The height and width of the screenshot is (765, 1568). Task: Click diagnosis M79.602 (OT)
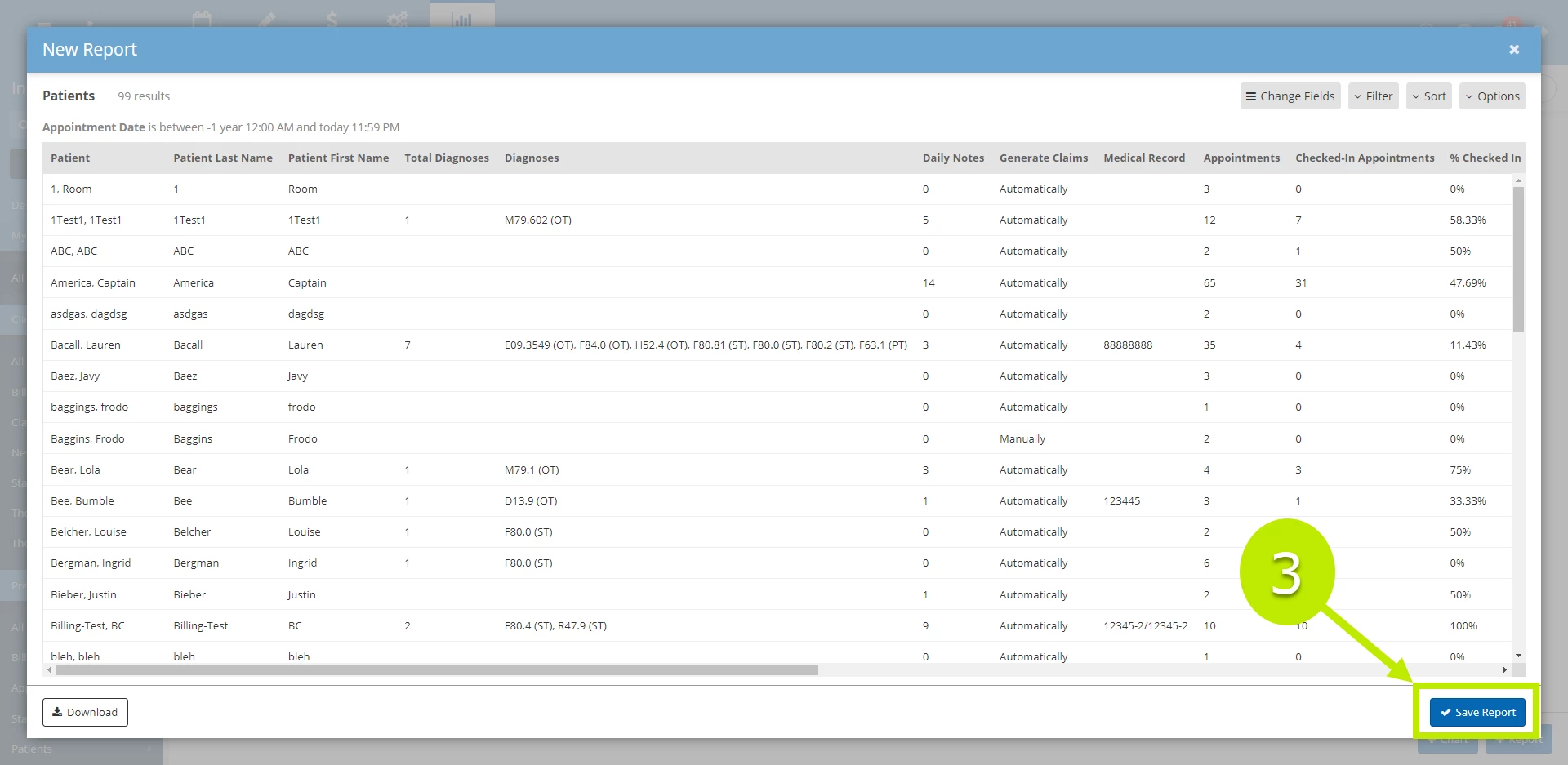538,220
